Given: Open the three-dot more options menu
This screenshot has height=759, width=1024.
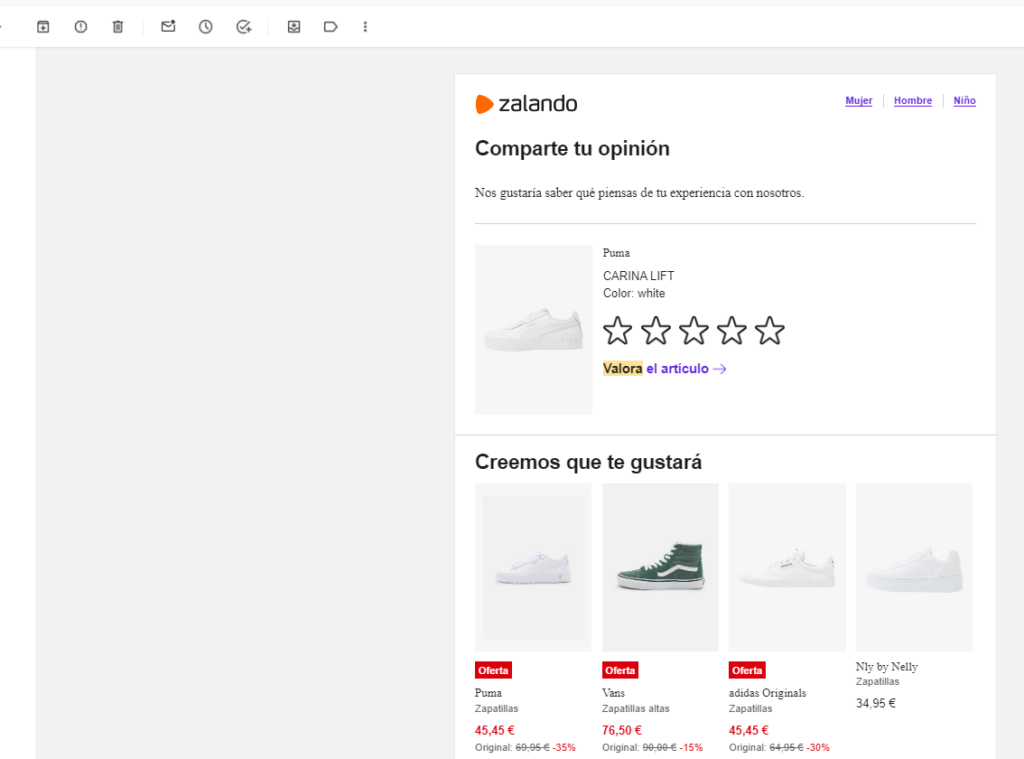Looking at the screenshot, I should pos(365,27).
